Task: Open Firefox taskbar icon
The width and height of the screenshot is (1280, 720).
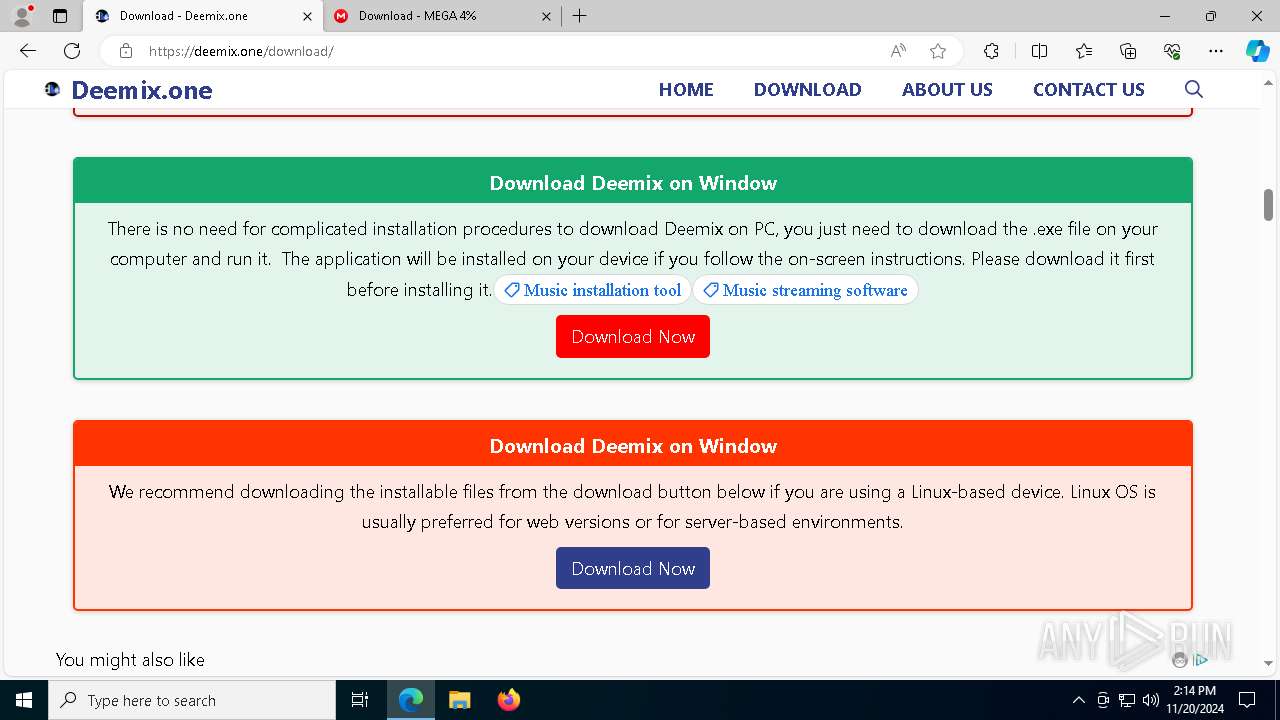Action: pos(508,700)
